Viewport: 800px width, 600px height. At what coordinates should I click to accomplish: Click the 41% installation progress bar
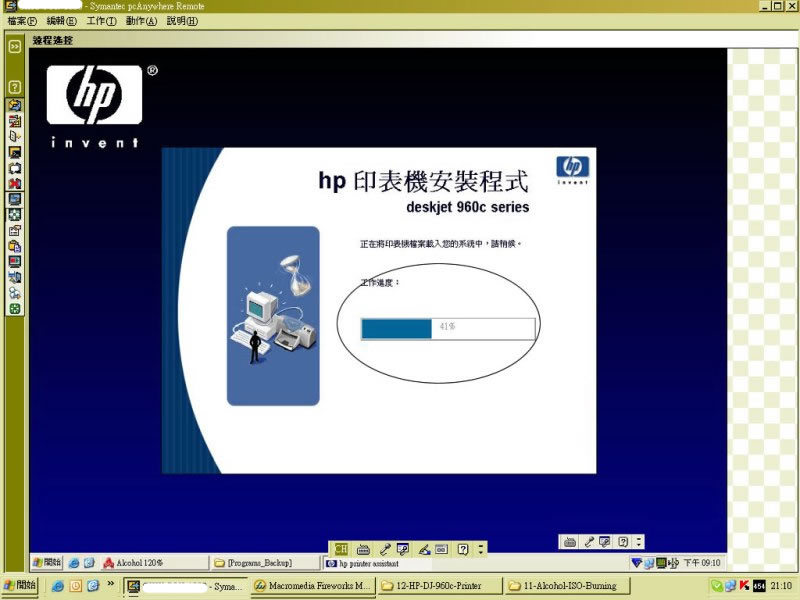448,329
